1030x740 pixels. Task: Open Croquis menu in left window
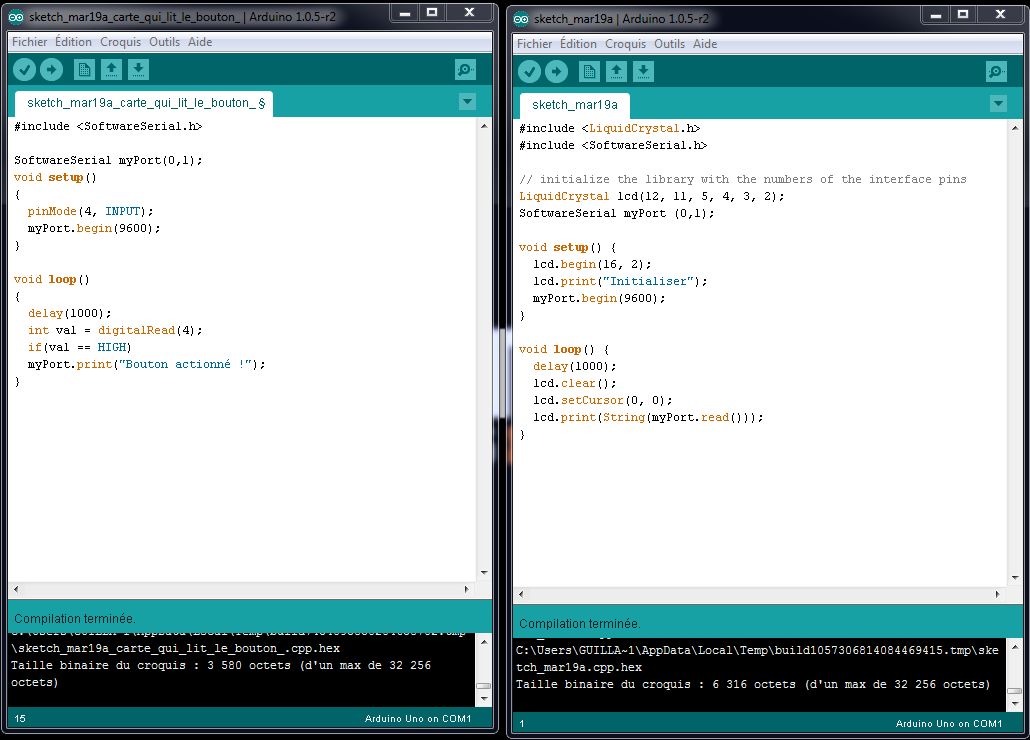tap(120, 42)
